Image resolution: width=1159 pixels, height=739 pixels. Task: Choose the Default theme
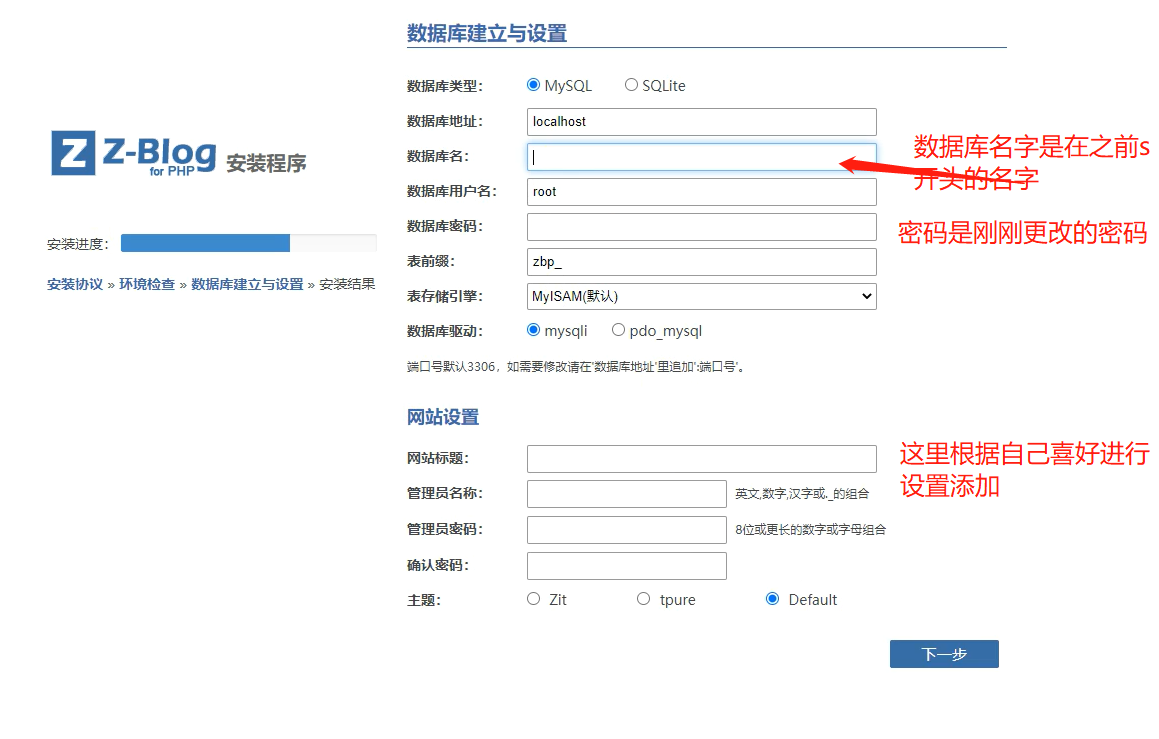[x=772, y=598]
